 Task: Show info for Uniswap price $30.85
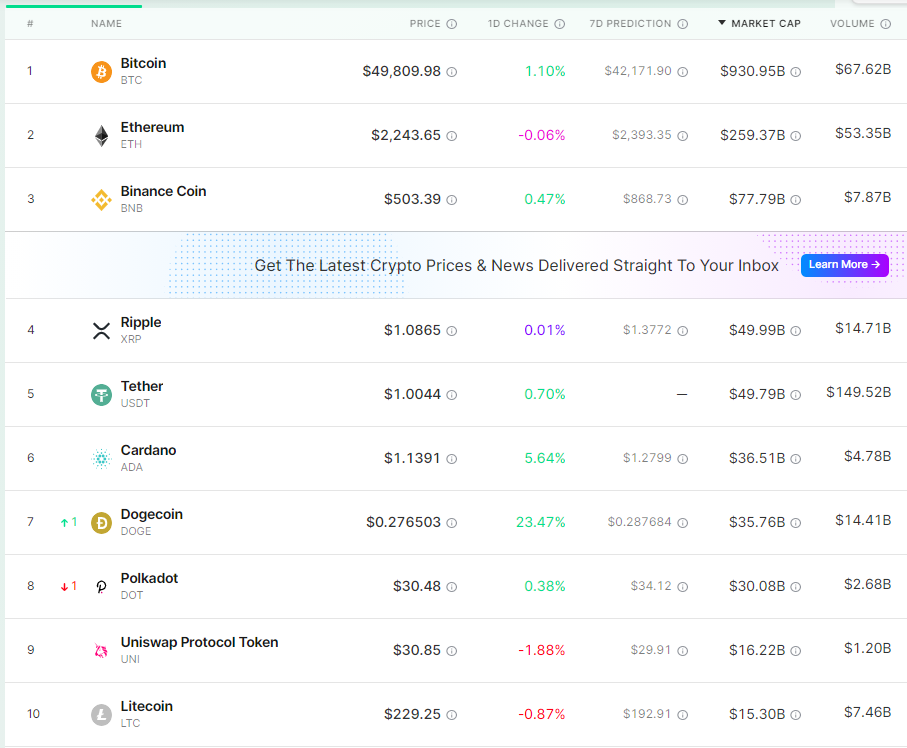pos(452,651)
